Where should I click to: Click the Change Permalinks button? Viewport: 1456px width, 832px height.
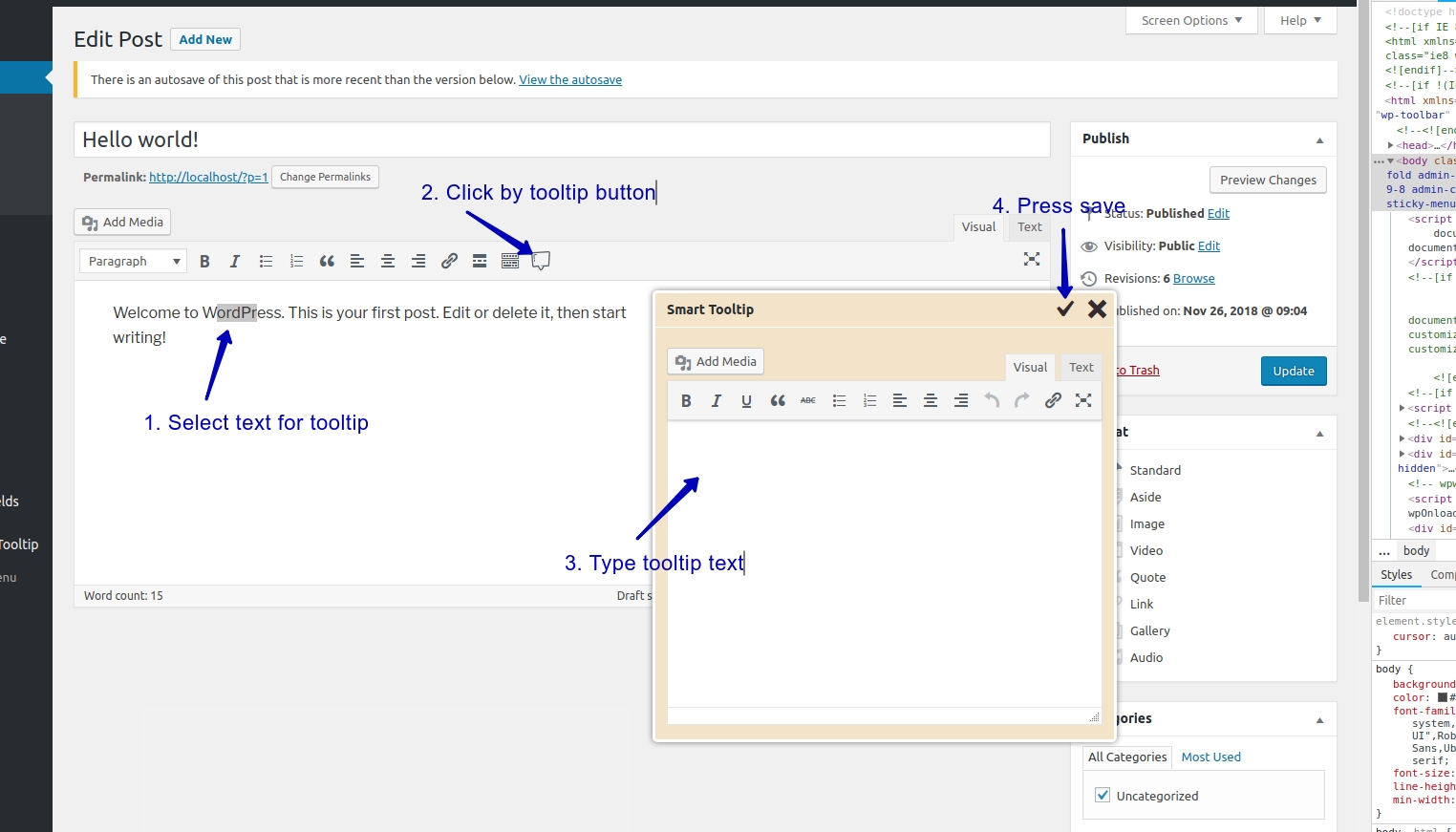tap(325, 177)
